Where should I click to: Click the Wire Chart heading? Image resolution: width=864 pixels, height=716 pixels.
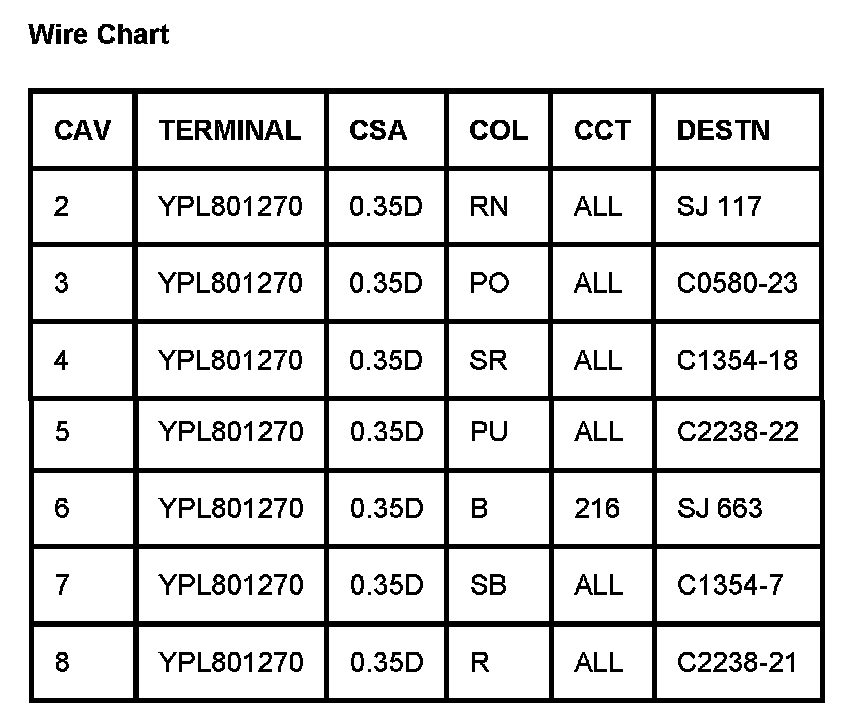point(99,35)
